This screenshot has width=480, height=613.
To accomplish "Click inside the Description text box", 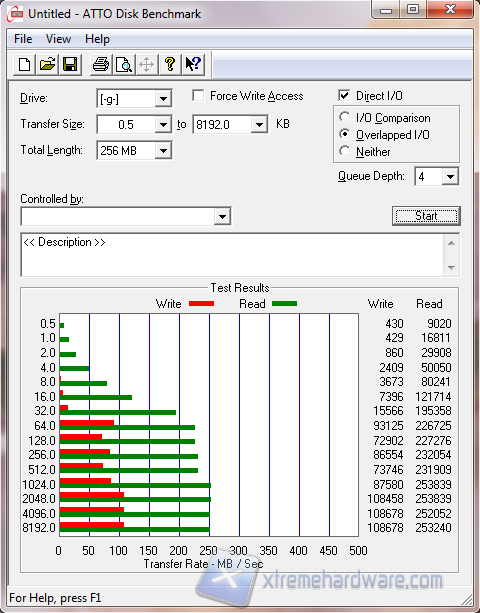I will (x=233, y=255).
